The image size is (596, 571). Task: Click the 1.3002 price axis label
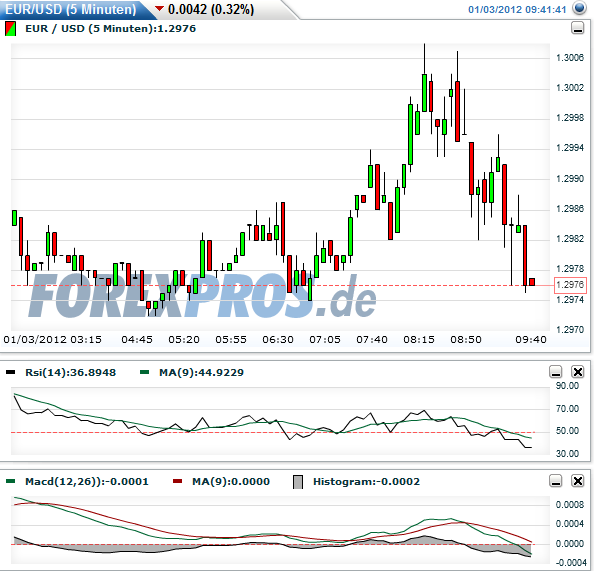570,88
